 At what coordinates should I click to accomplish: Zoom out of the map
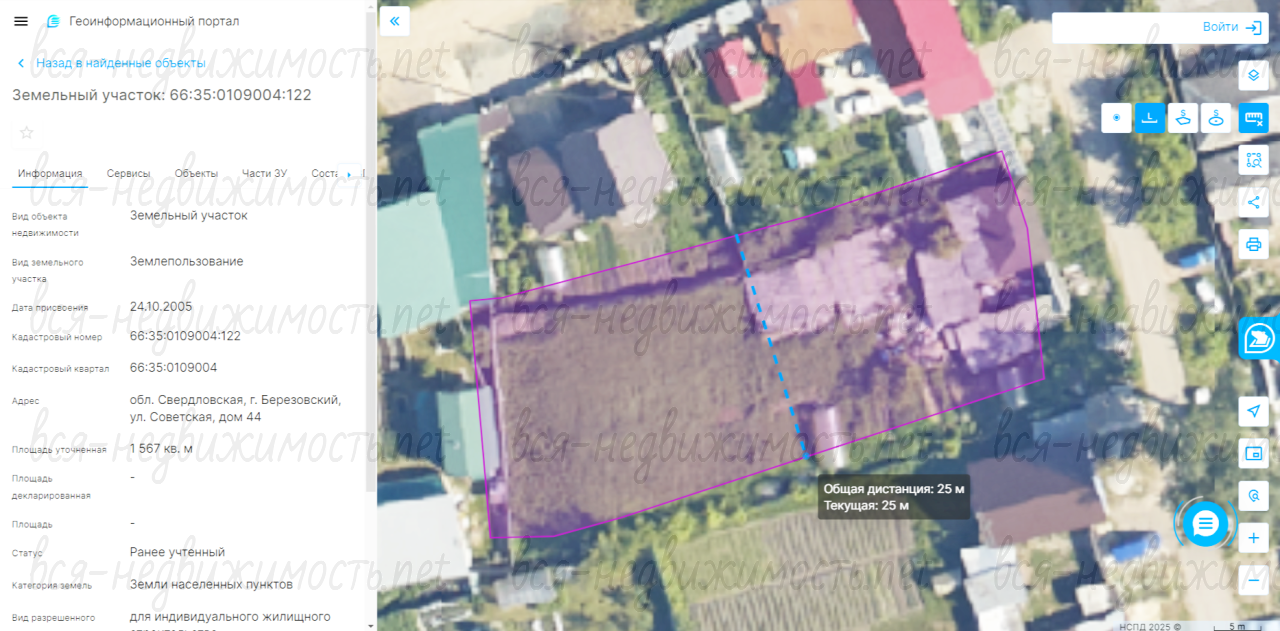[1253, 579]
